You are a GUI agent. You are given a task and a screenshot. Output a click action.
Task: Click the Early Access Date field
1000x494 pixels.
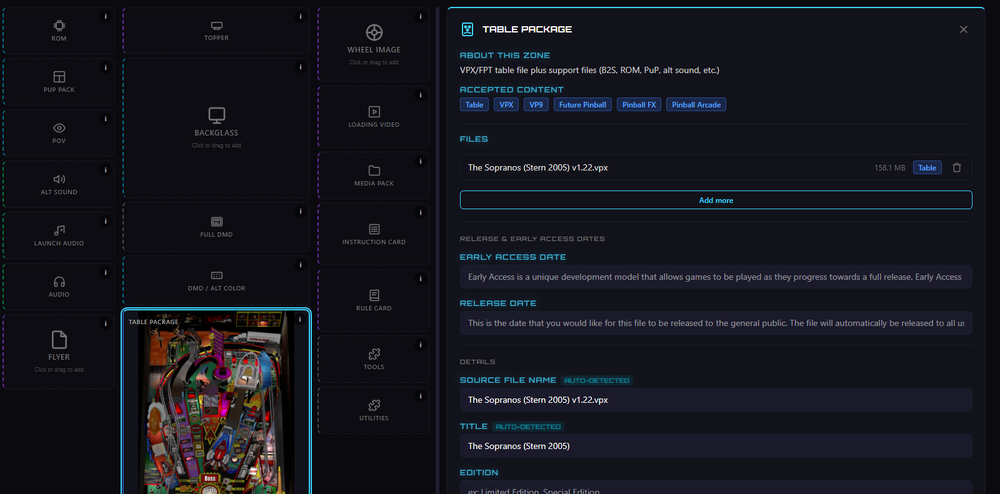coord(716,277)
